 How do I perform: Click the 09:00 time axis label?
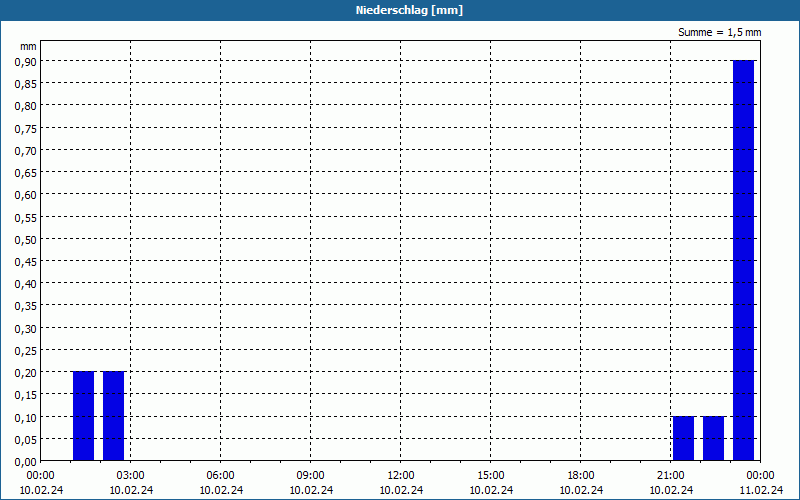coord(311,476)
